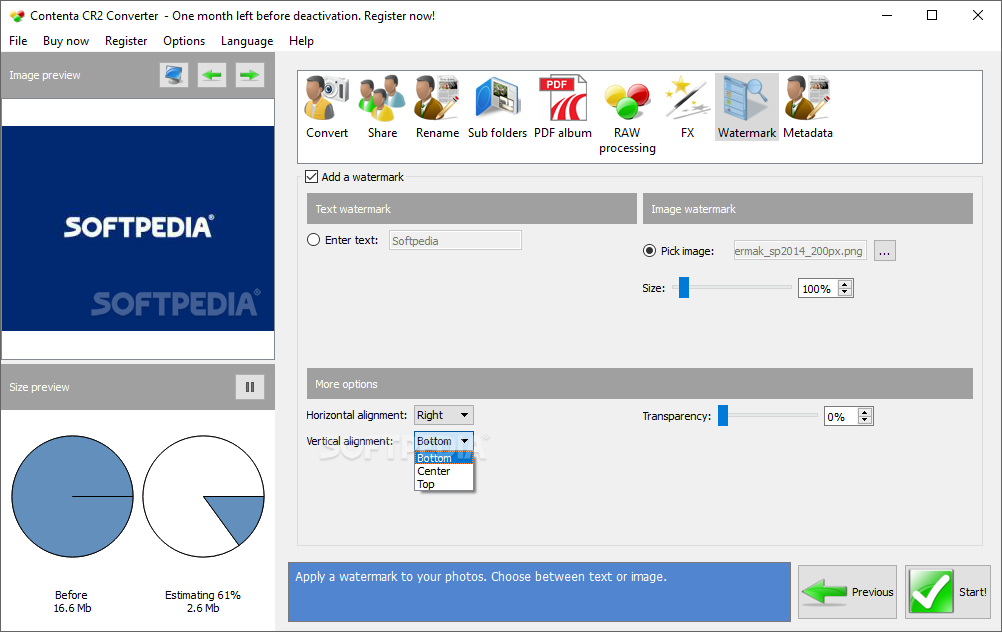Open the Convert section icon
This screenshot has width=1002, height=632.
tap(327, 107)
